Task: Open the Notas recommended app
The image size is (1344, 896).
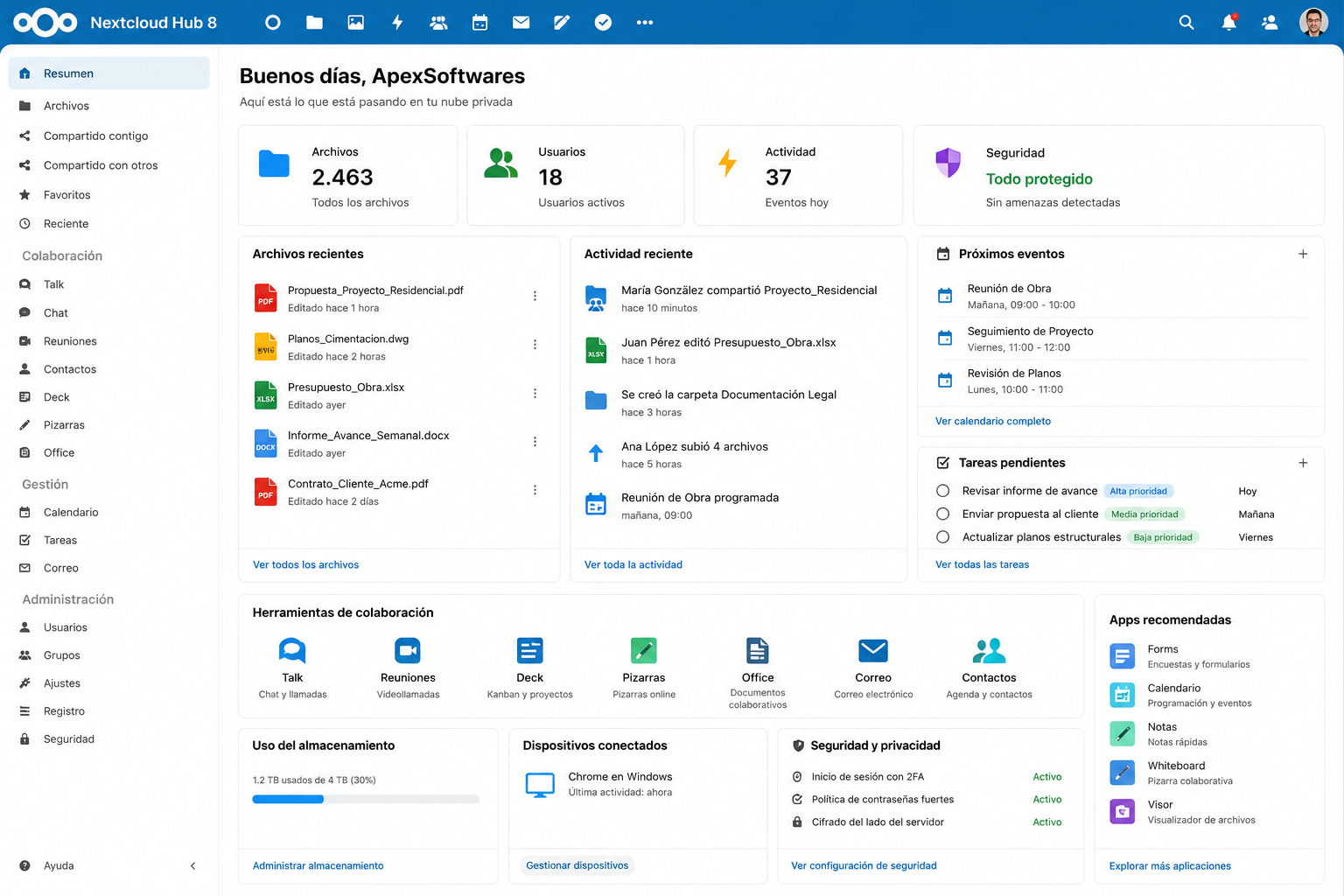Action: coord(1159,734)
